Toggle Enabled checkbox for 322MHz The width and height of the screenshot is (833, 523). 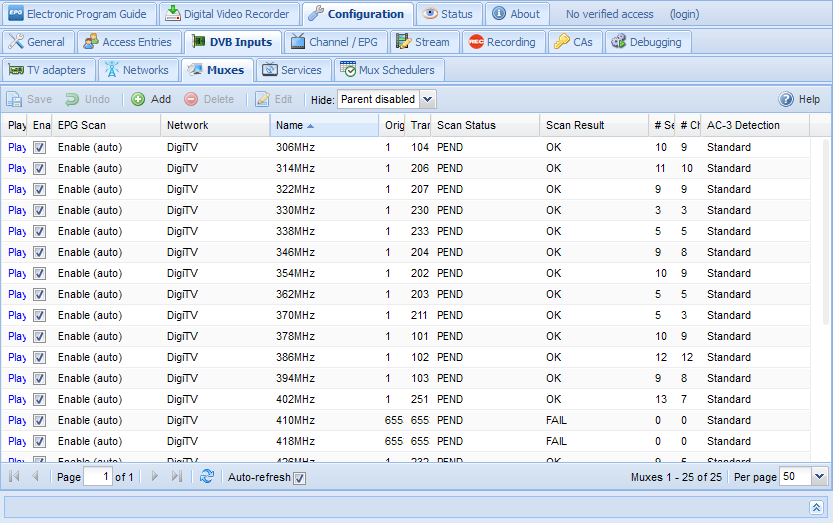coord(39,189)
